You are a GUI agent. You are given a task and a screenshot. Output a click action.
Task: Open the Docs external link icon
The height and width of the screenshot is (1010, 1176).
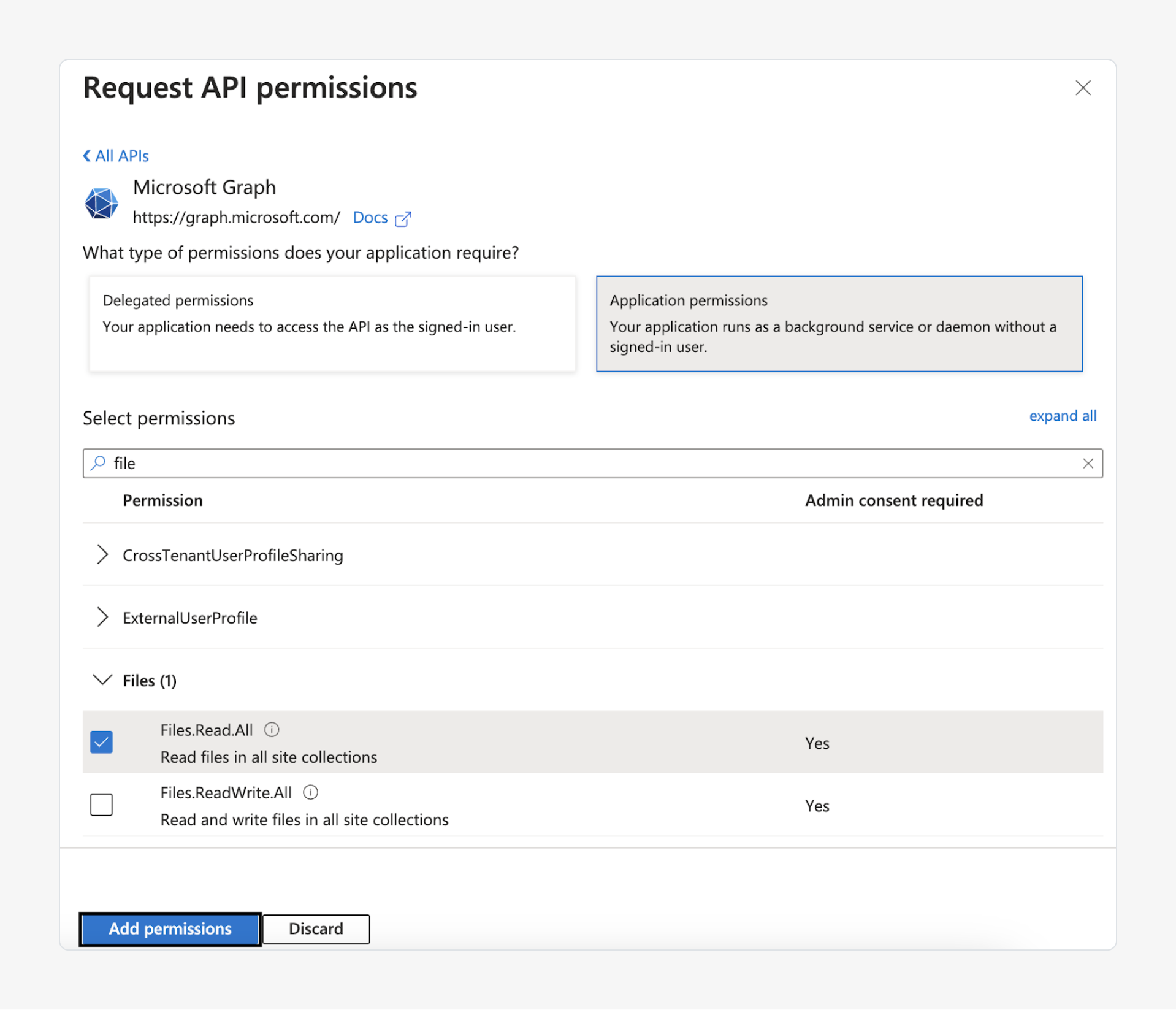pos(403,219)
